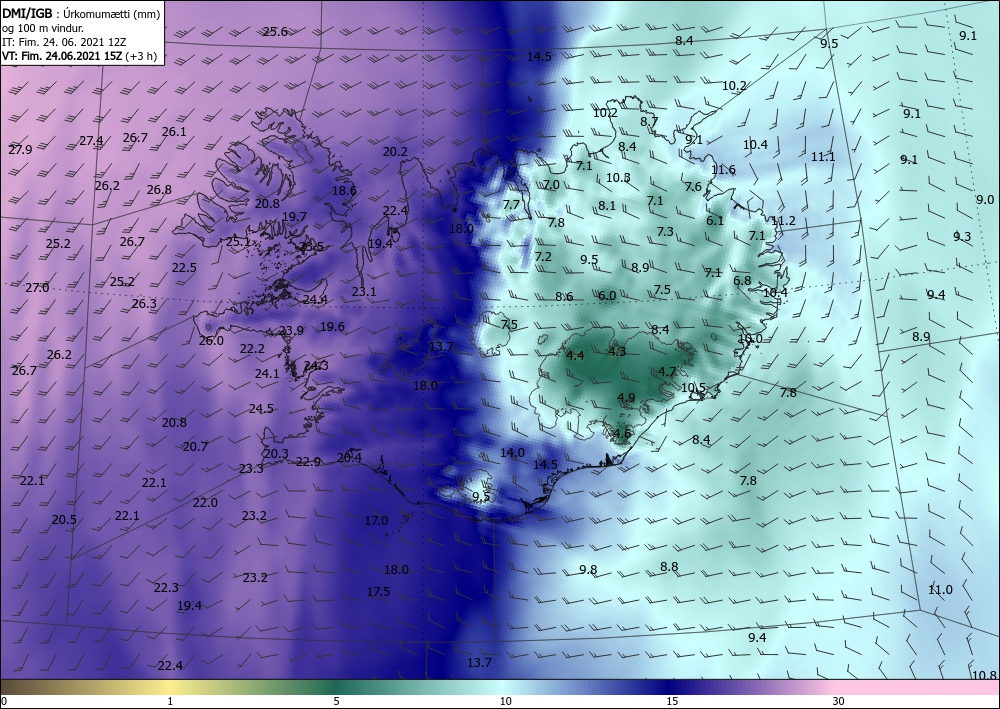Click the value 10.3 on the map
This screenshot has width=1000, height=709.
(618, 177)
